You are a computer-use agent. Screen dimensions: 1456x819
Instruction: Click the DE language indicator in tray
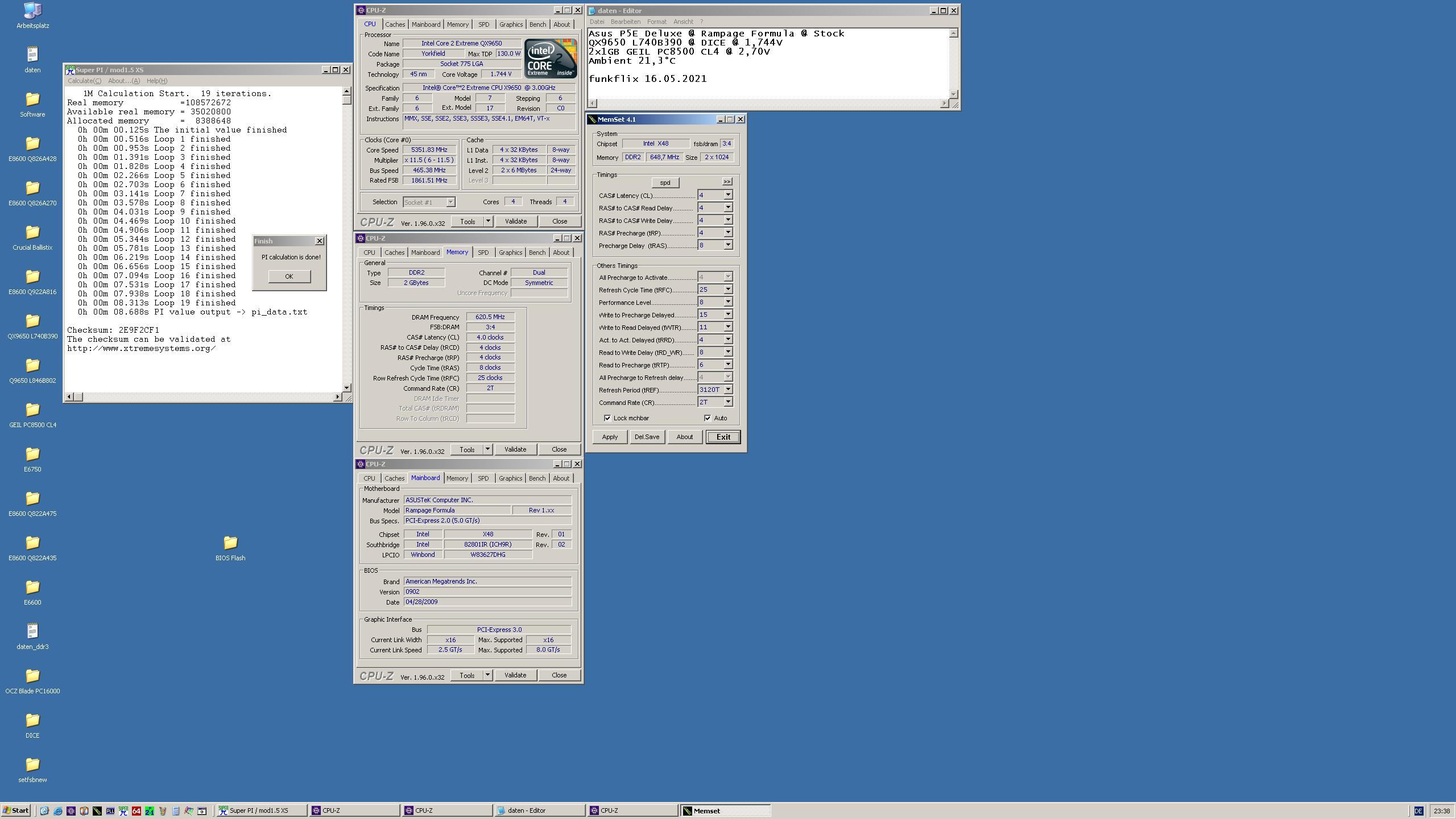pos(1418,811)
